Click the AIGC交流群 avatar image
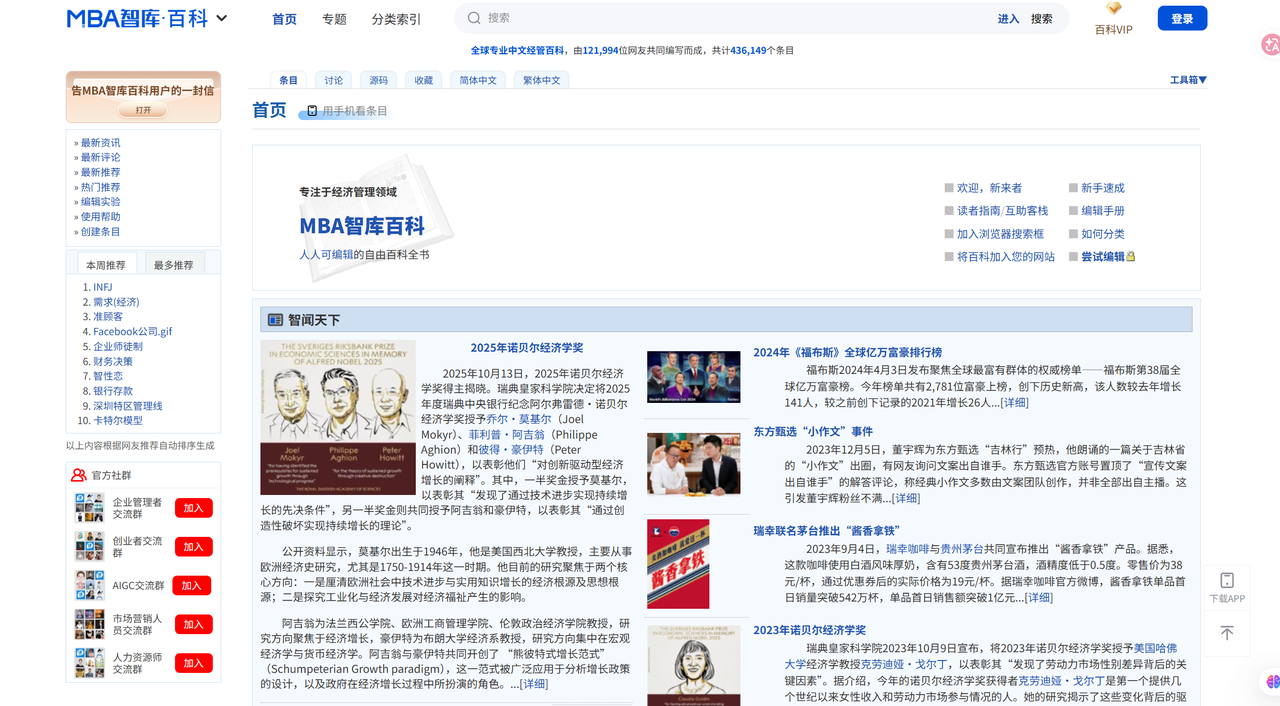This screenshot has height=706, width=1280. click(90, 586)
